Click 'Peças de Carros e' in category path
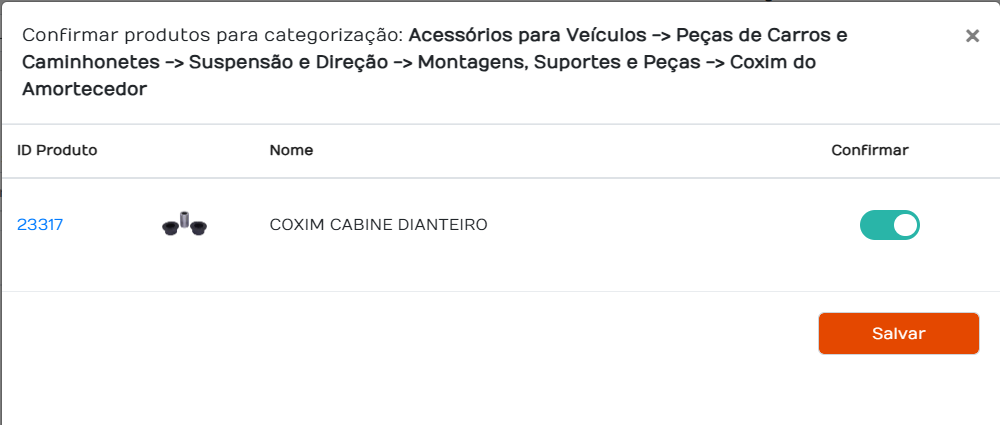This screenshot has width=1000, height=425. pos(762,35)
